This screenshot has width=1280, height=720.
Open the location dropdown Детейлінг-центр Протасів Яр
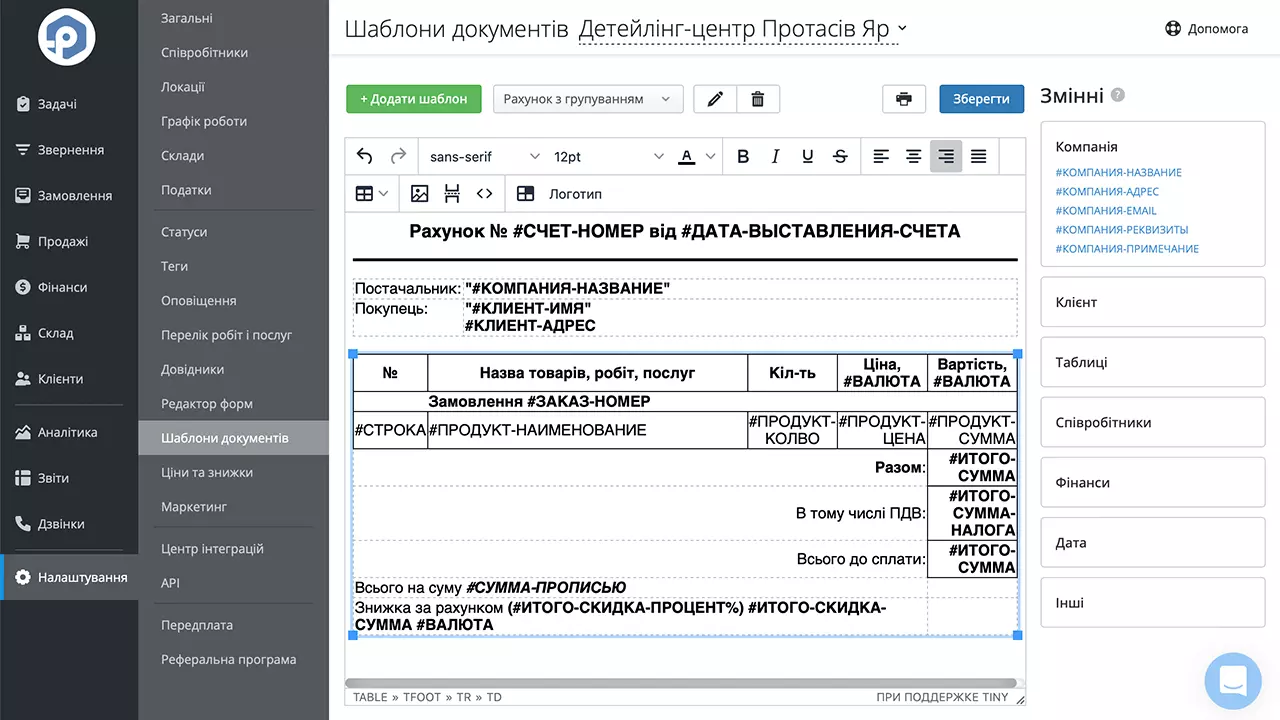click(743, 29)
